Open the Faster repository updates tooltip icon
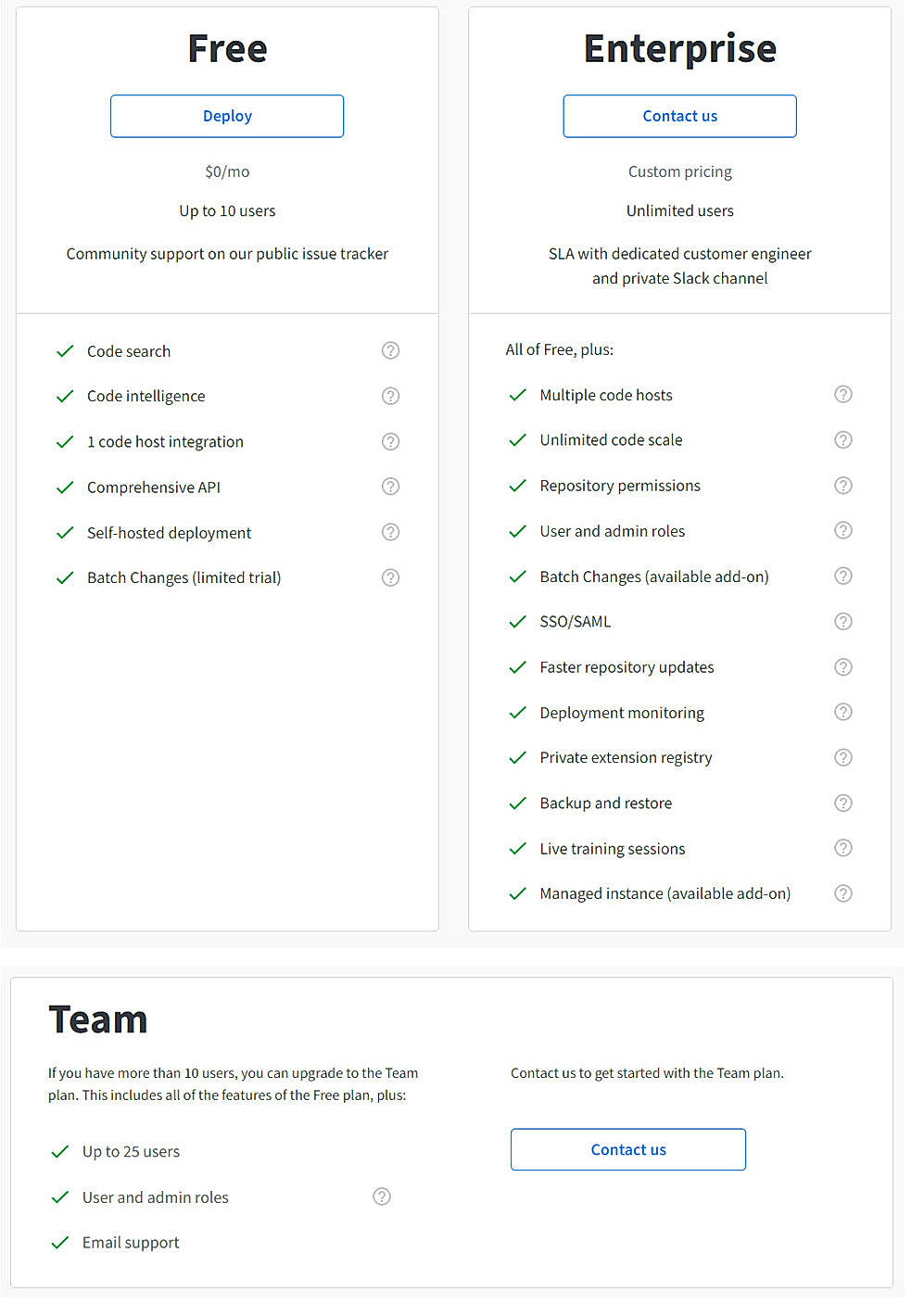Screen dimensions: 924x1304 pos(843,666)
